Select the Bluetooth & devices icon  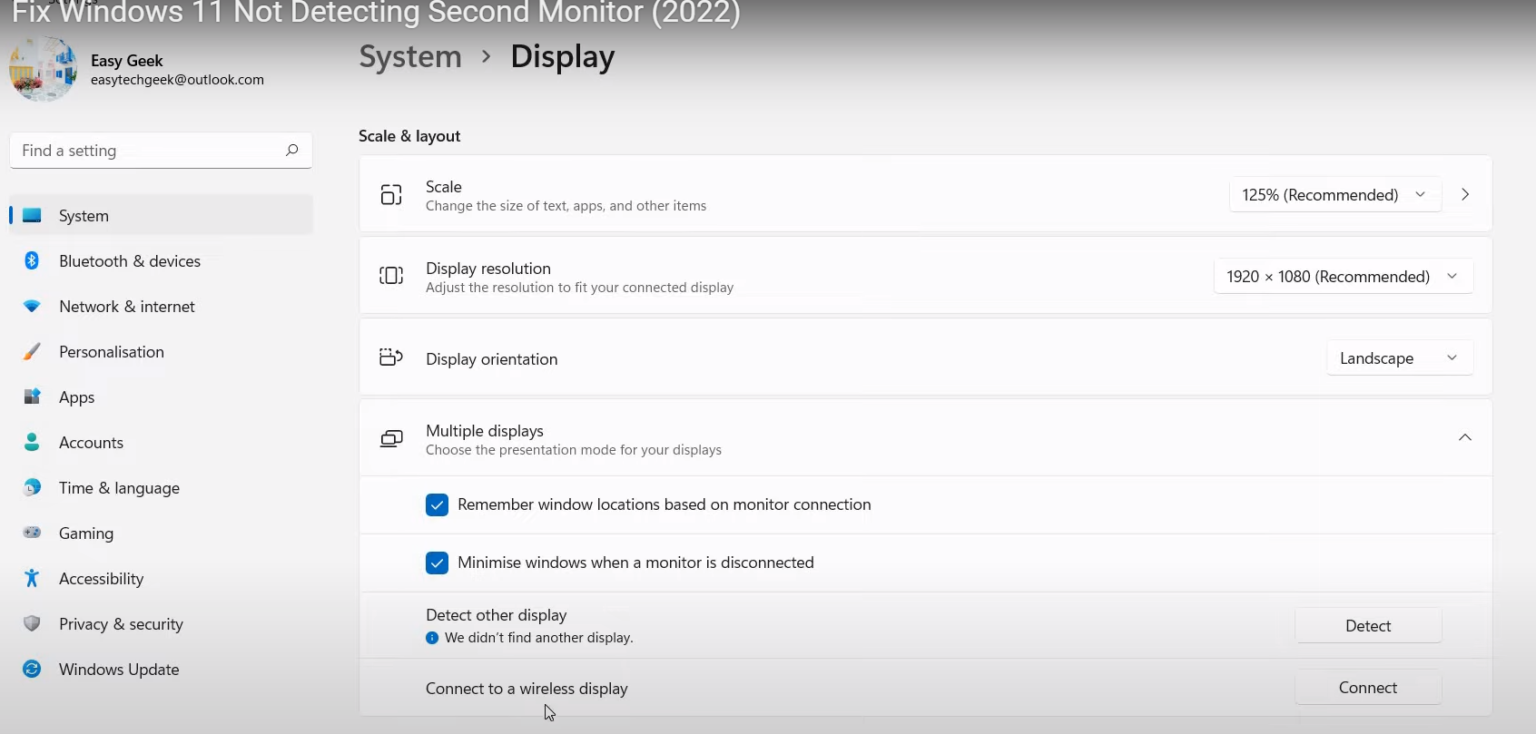[31, 261]
